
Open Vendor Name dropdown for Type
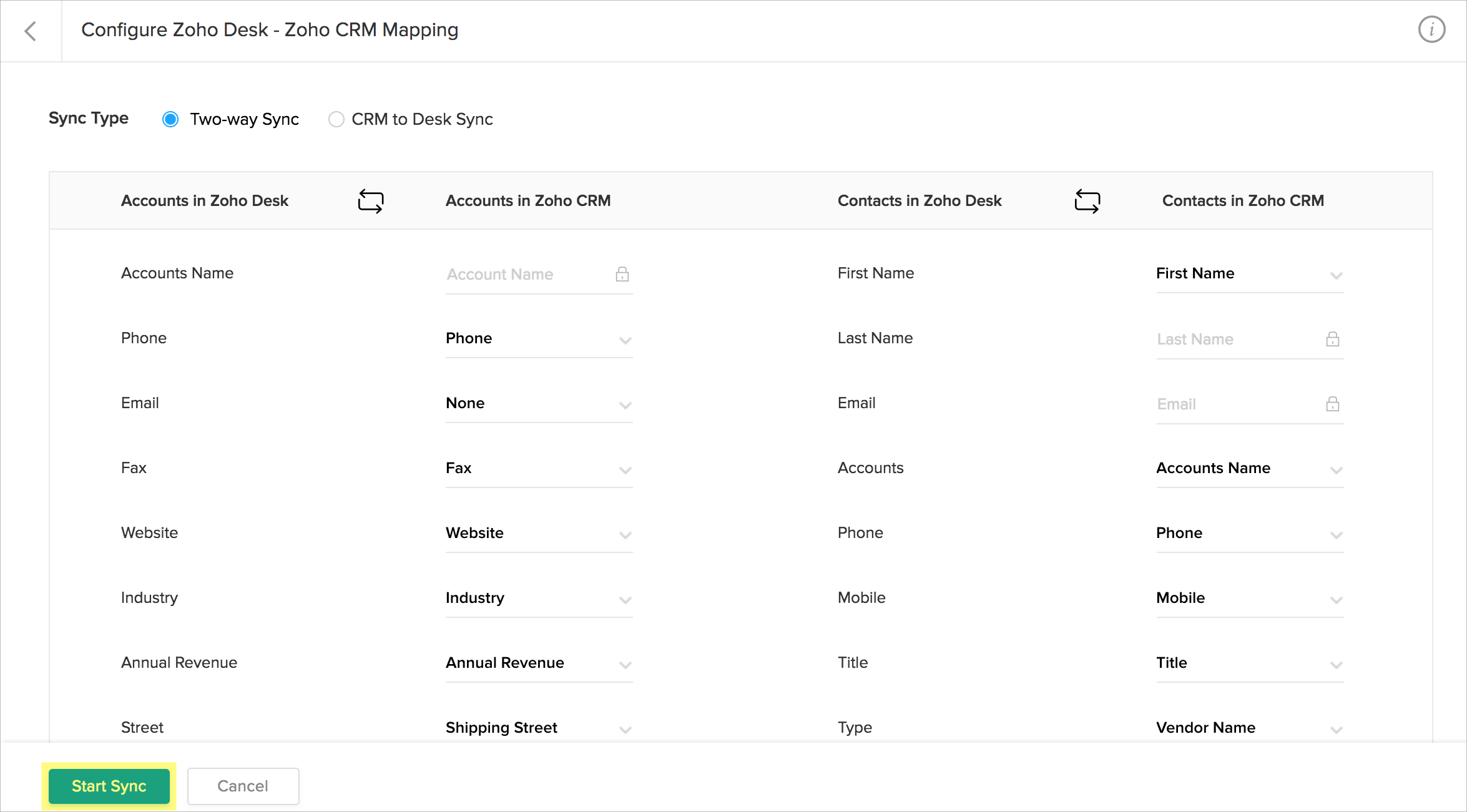coord(1249,728)
